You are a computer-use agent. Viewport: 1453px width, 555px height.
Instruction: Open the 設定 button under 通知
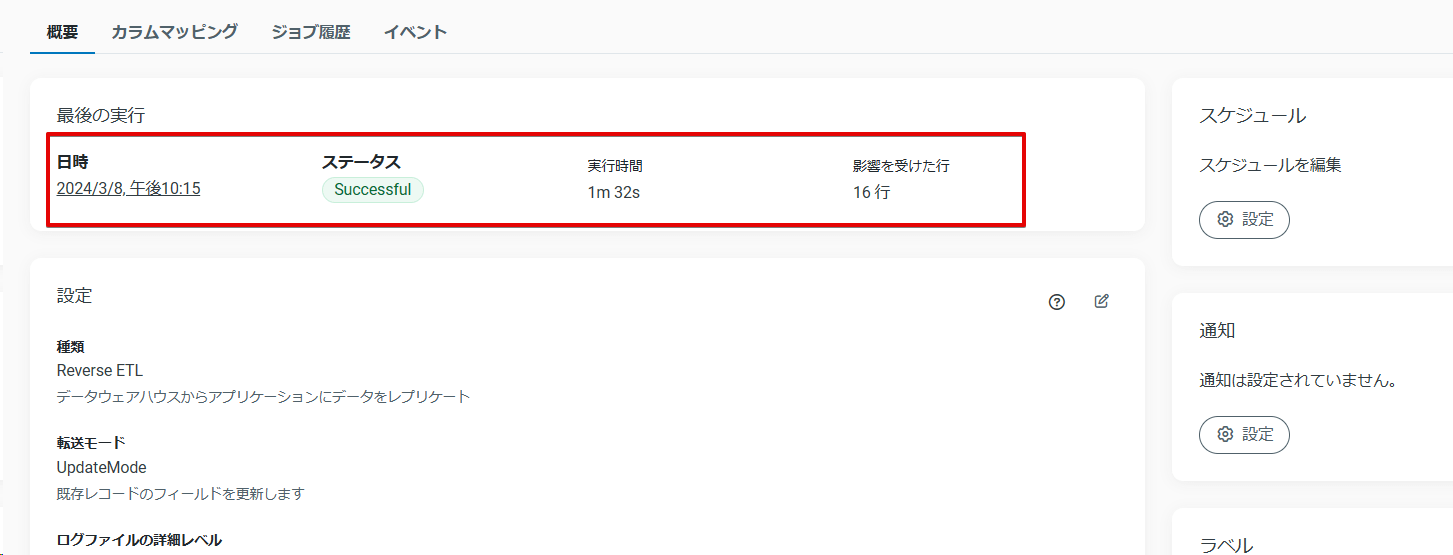tap(1244, 434)
